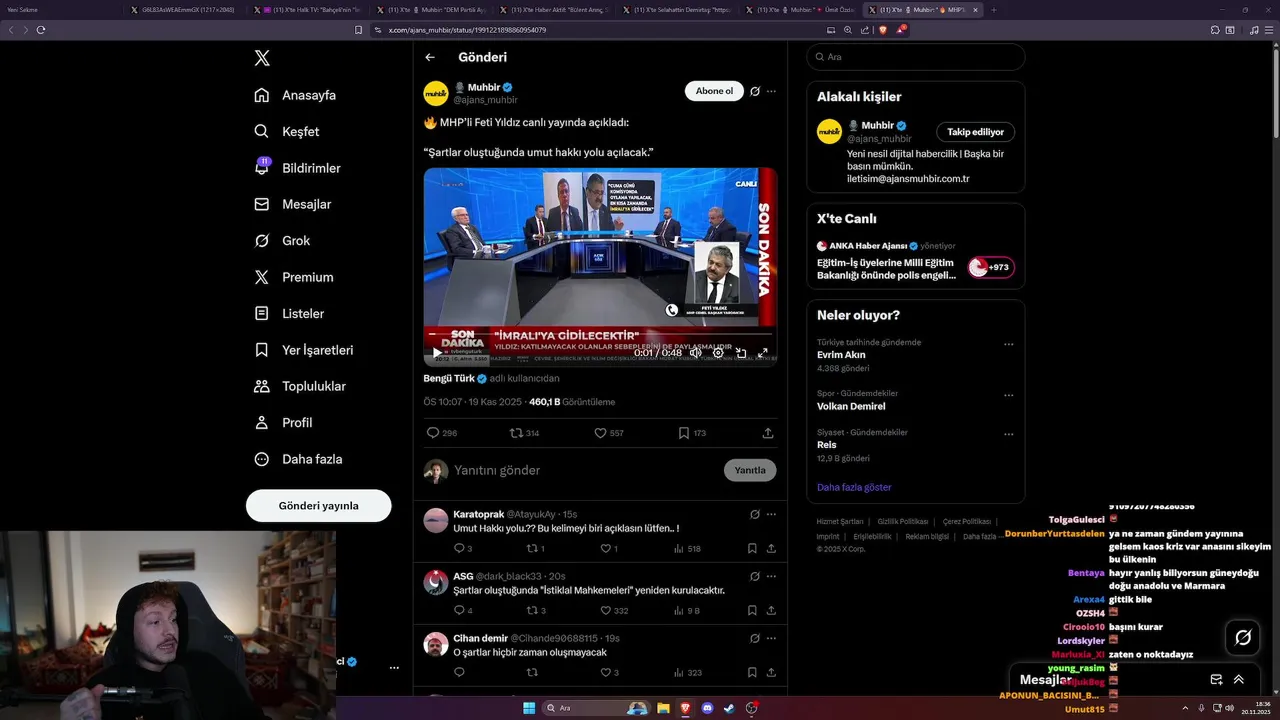Like the main post with 557 likes
Screen dimensions: 1280x720
pyautogui.click(x=609, y=433)
